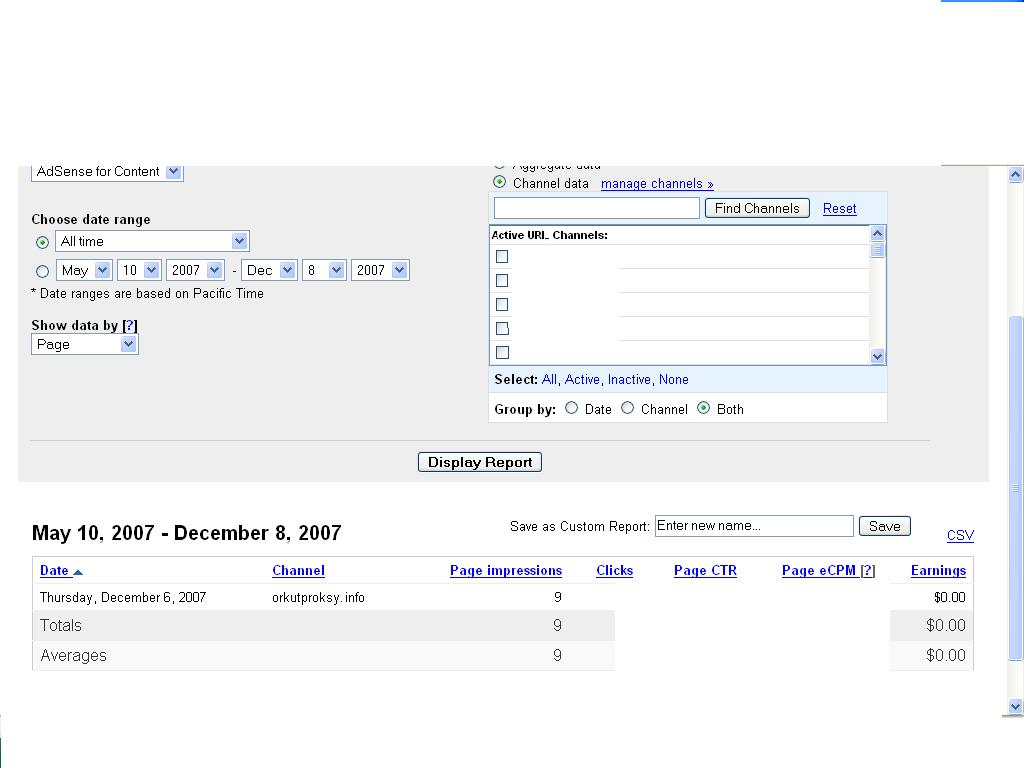Screen dimensions: 1024x768
Task: Click the Thursday, December 6, 2007 cell
Action: 123,598
